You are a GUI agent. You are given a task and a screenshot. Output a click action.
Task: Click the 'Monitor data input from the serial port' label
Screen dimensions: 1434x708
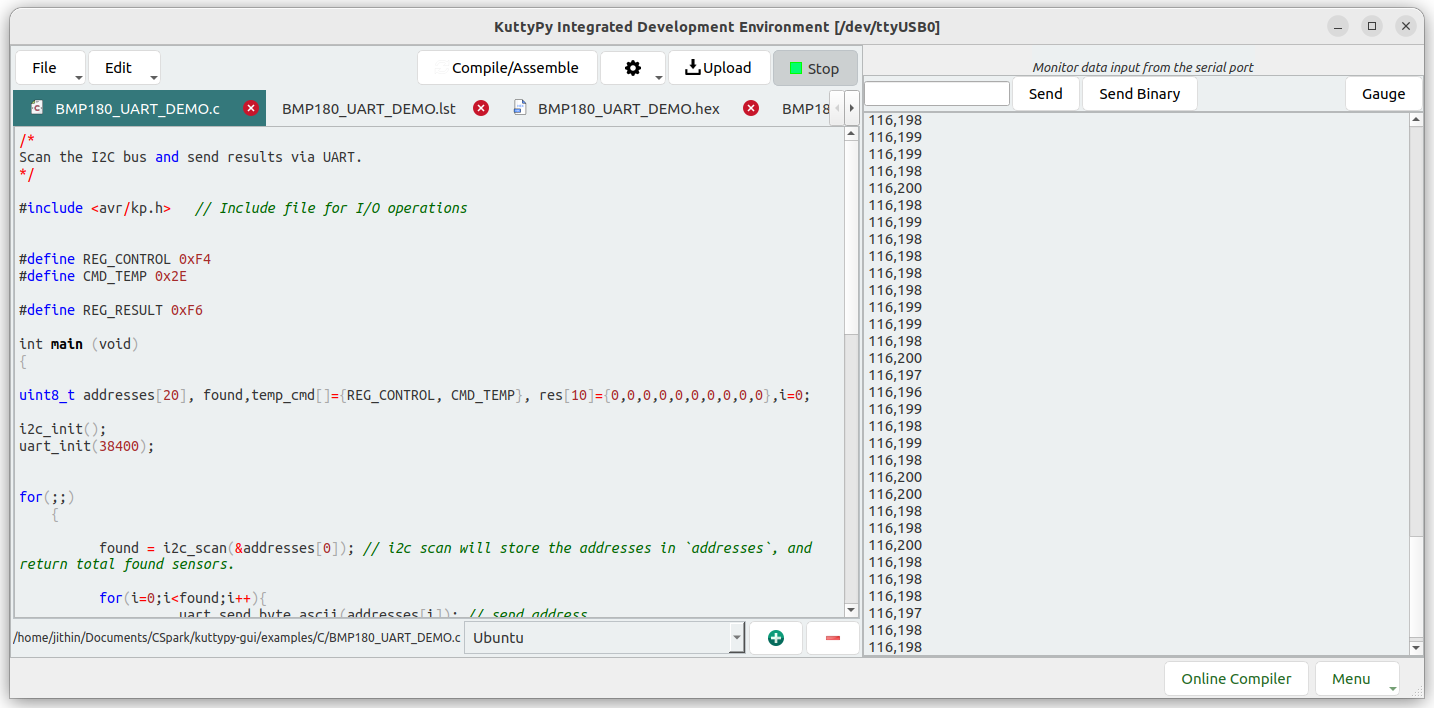tap(1143, 68)
